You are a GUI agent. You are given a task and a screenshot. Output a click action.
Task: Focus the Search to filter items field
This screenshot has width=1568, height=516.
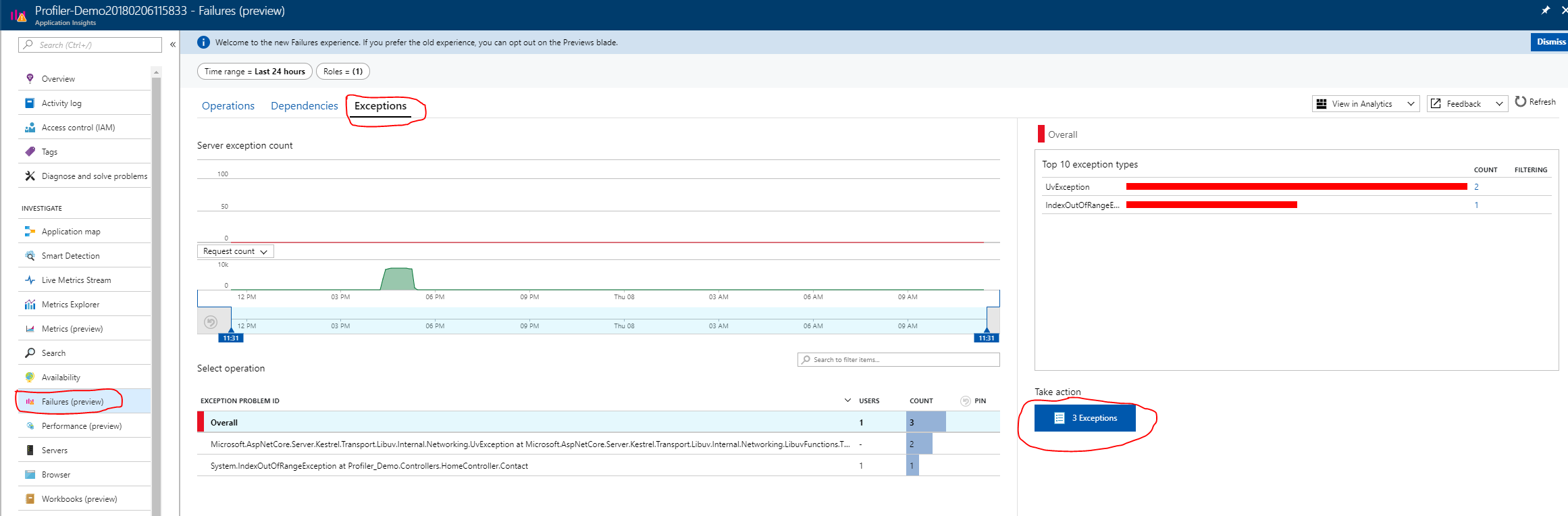pyautogui.click(x=898, y=359)
